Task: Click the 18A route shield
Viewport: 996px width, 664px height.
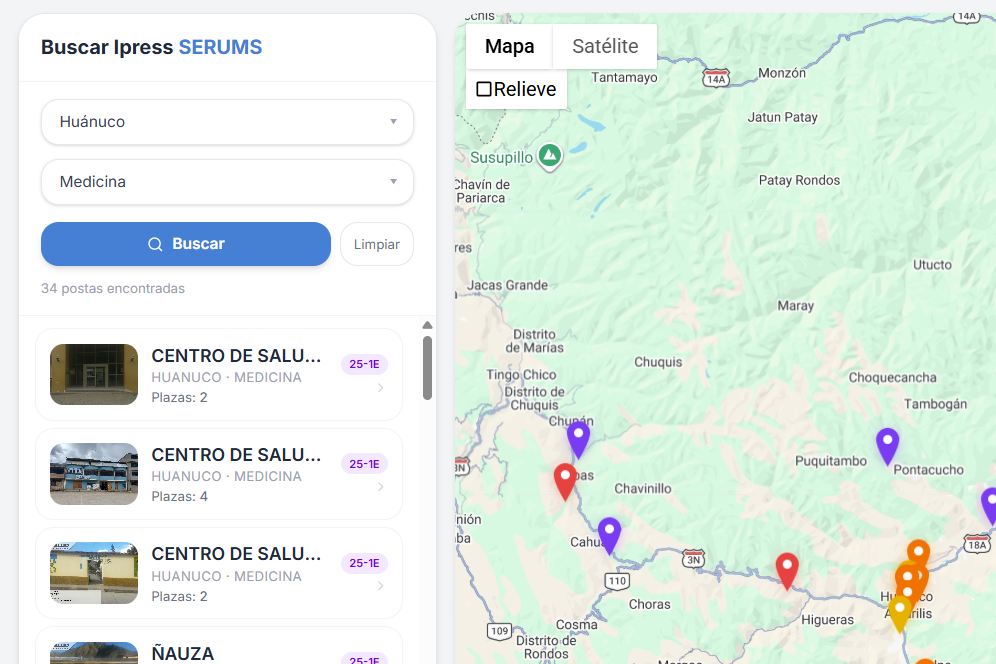Action: click(x=977, y=545)
